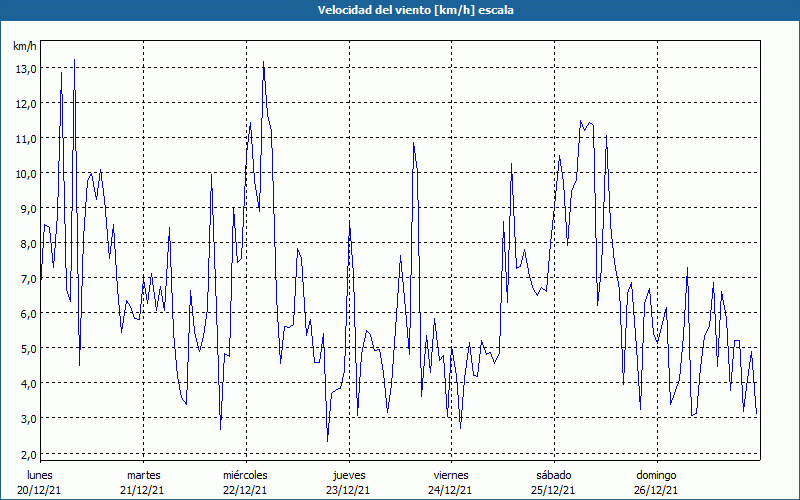Click the 'jueves' day label

click(349, 476)
